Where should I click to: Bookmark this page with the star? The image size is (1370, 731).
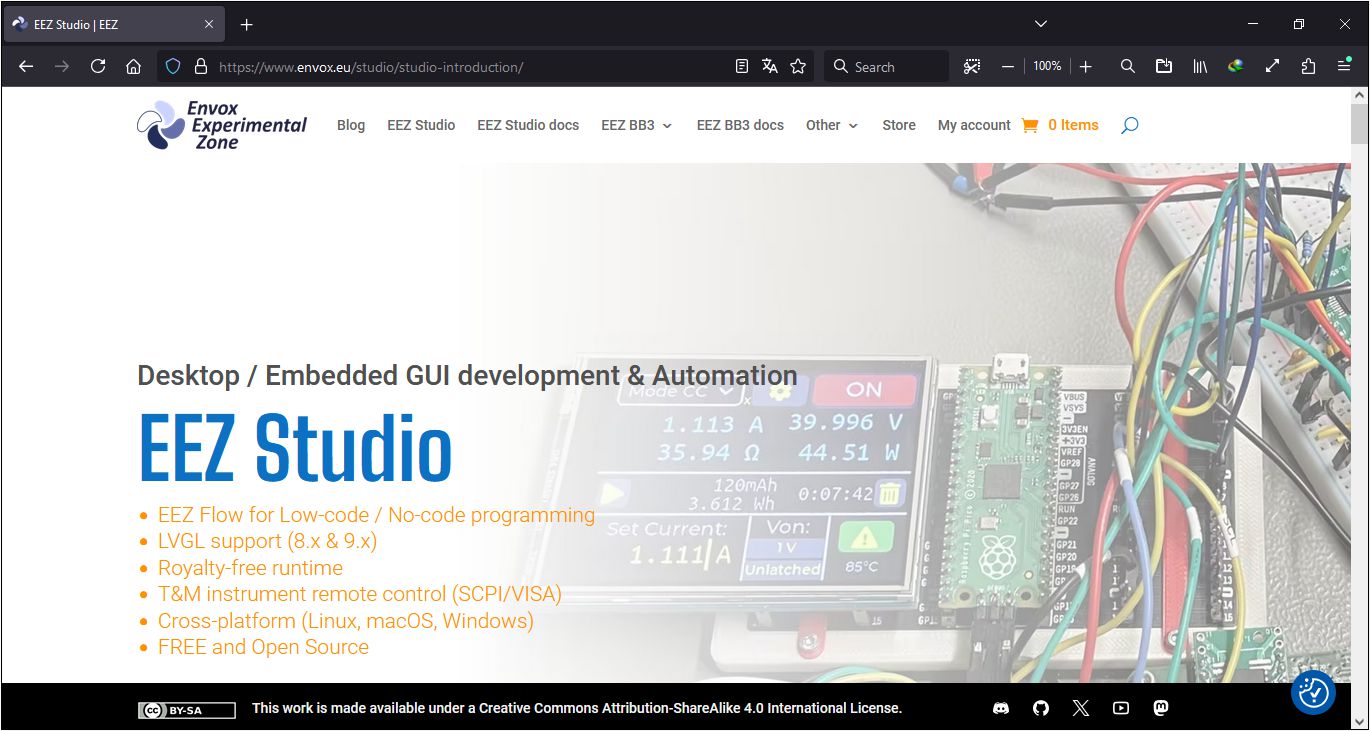pyautogui.click(x=798, y=67)
